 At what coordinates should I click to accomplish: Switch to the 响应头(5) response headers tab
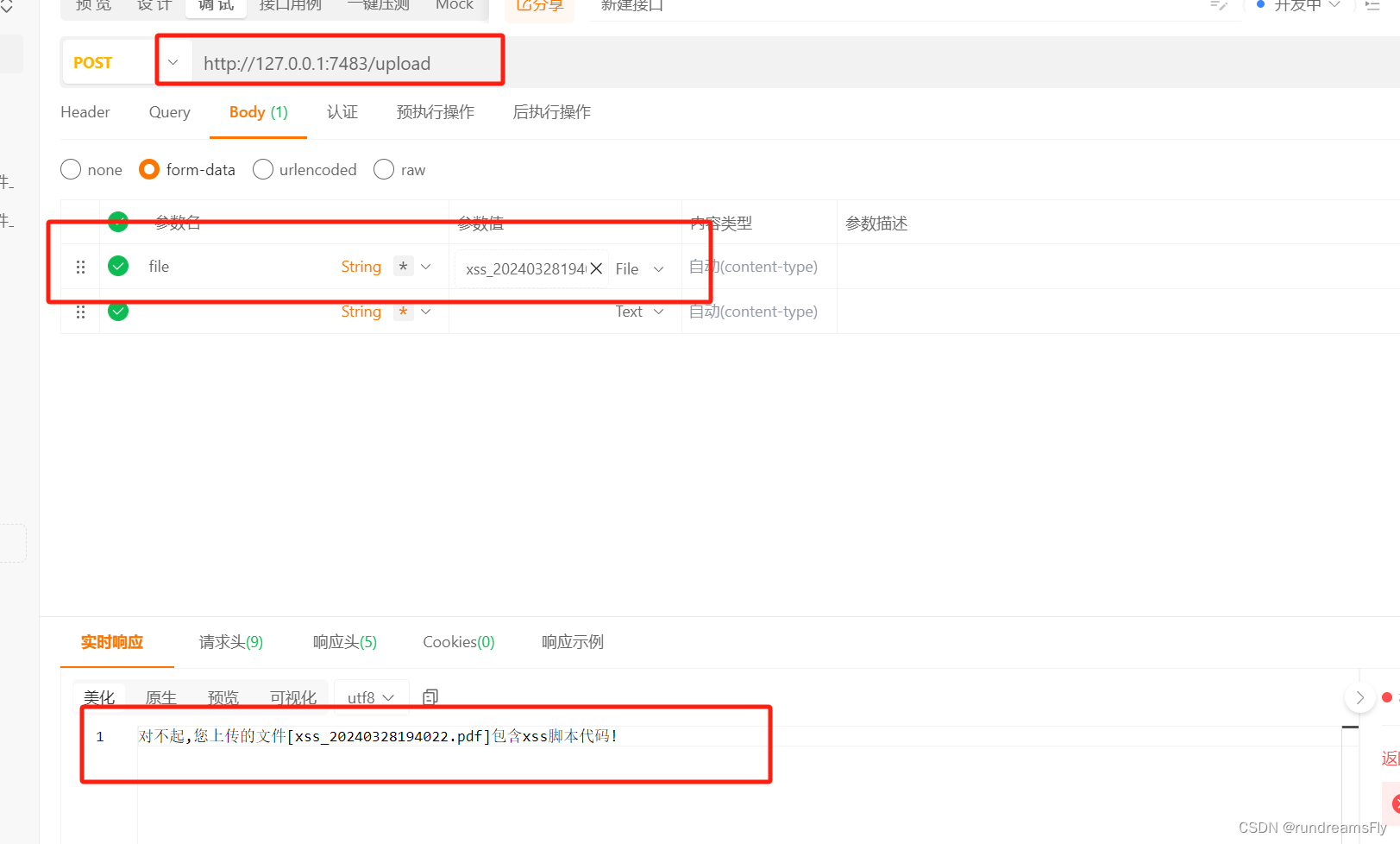click(344, 642)
